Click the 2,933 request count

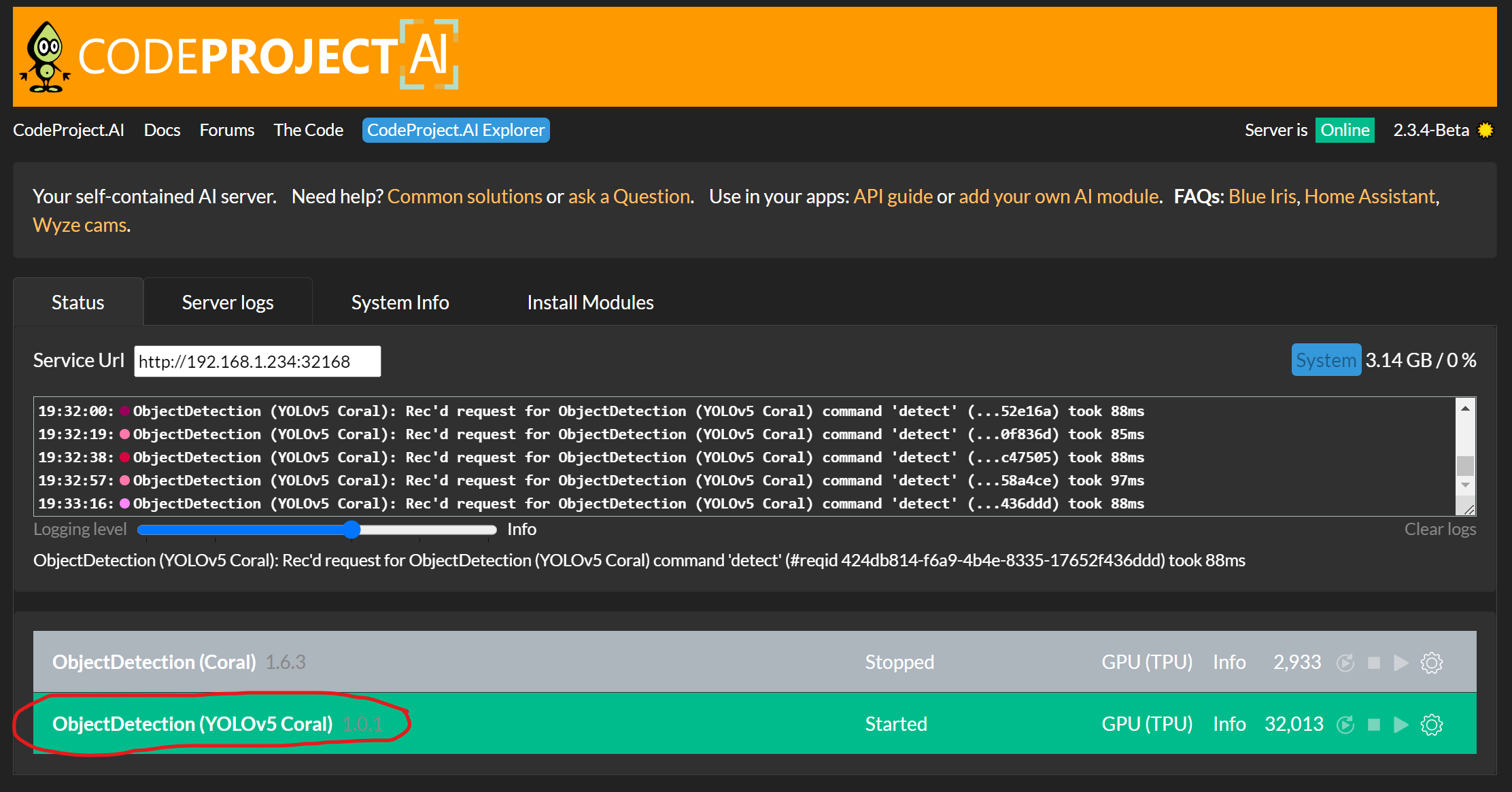click(x=1297, y=662)
